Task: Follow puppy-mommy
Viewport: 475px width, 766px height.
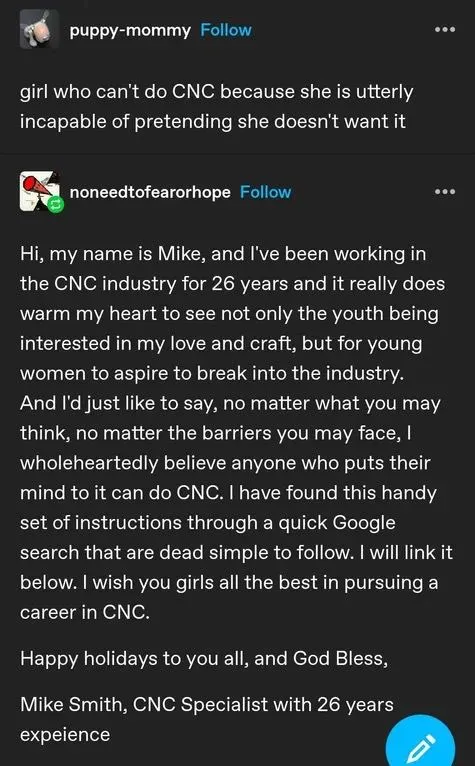Action: point(226,30)
